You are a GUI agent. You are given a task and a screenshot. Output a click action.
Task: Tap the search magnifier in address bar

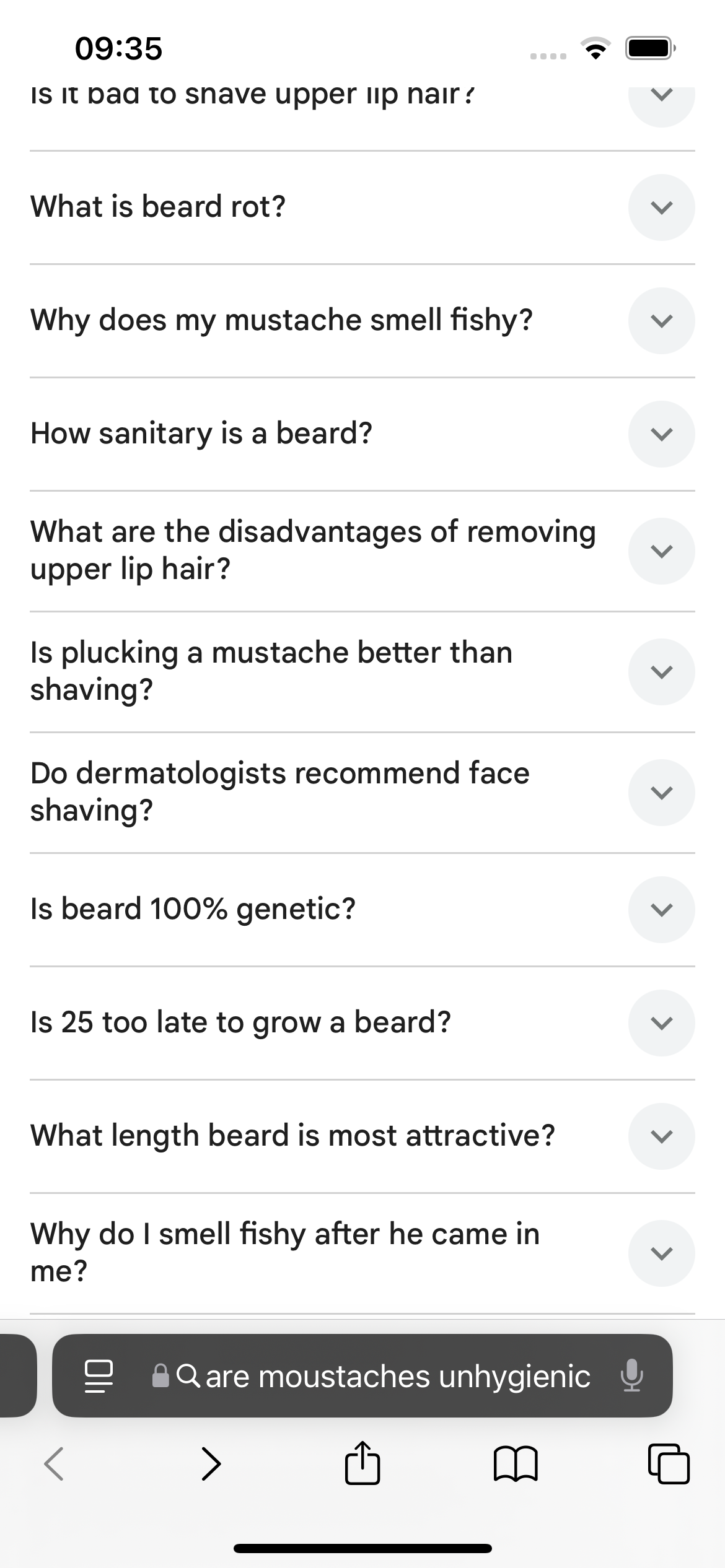[x=188, y=1376]
